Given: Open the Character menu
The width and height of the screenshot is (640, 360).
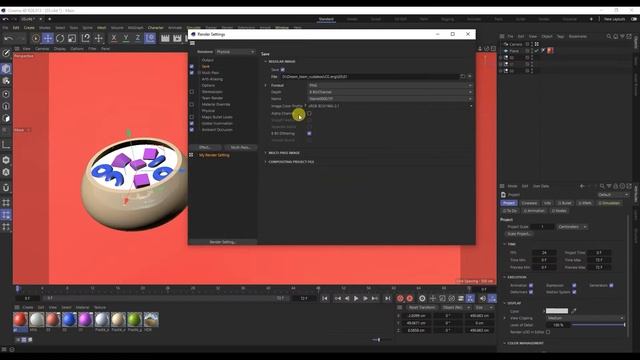Looking at the screenshot, I should 156,28.
